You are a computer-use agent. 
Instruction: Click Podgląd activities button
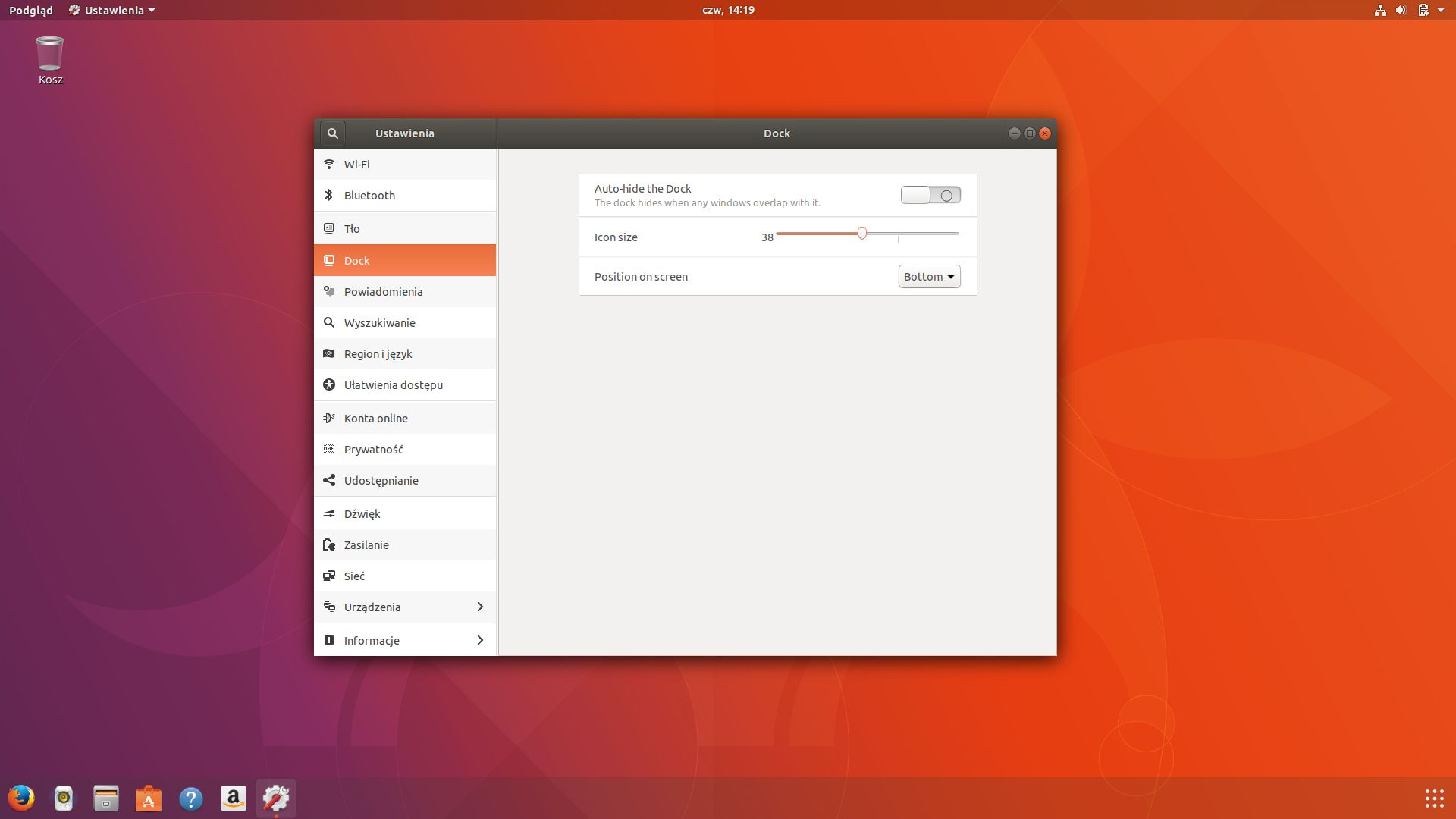tap(31, 10)
